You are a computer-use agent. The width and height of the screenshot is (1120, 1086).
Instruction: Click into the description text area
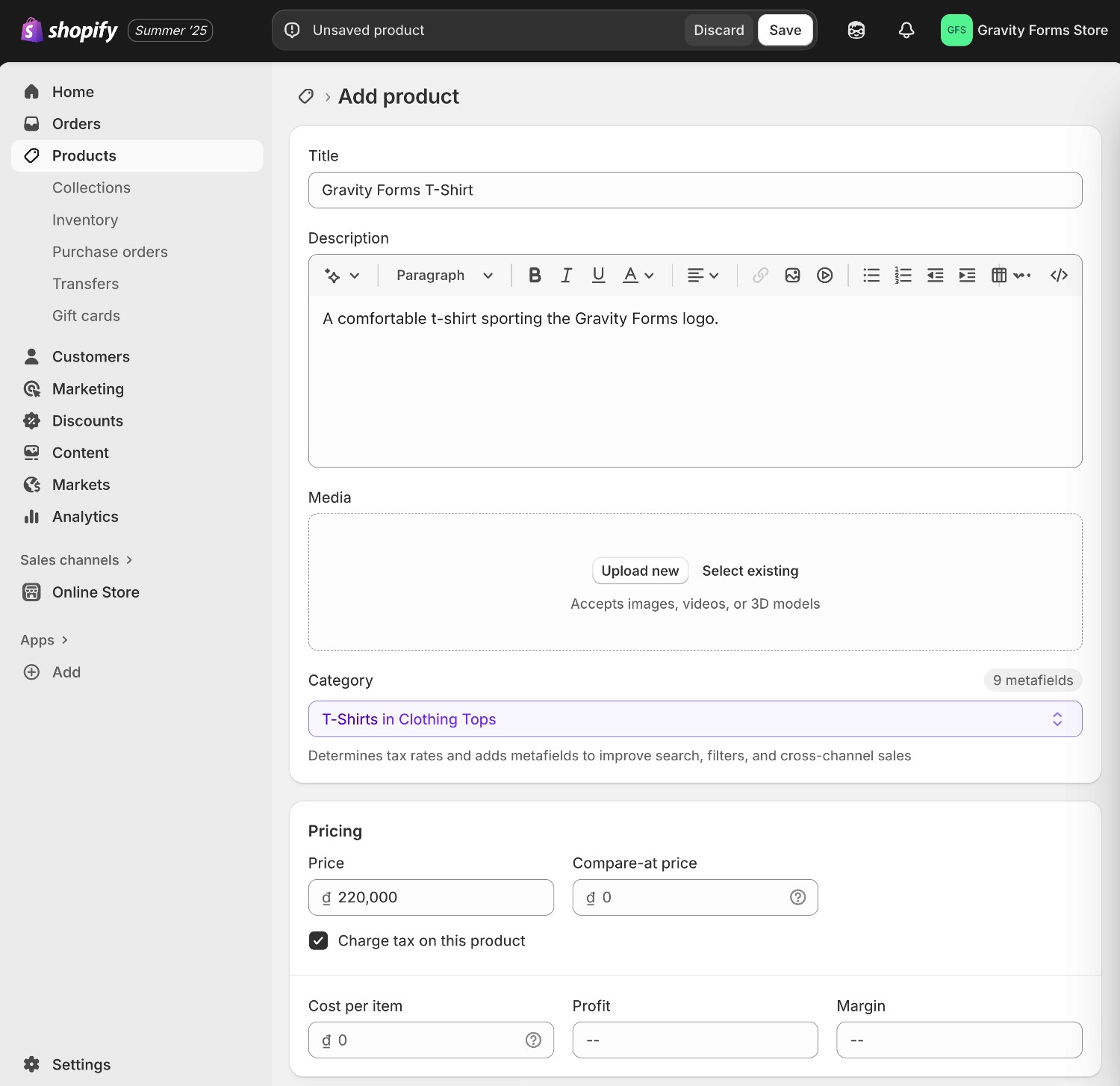pyautogui.click(x=695, y=381)
